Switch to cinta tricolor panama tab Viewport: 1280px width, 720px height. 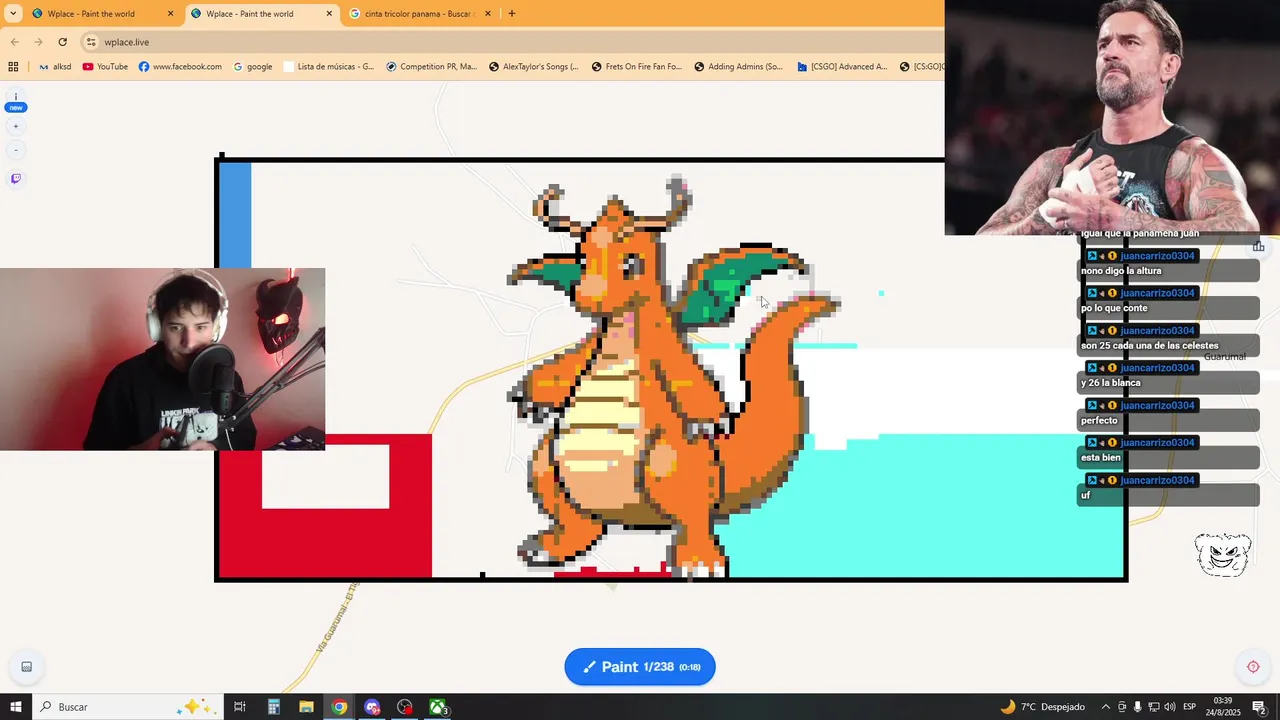point(420,14)
